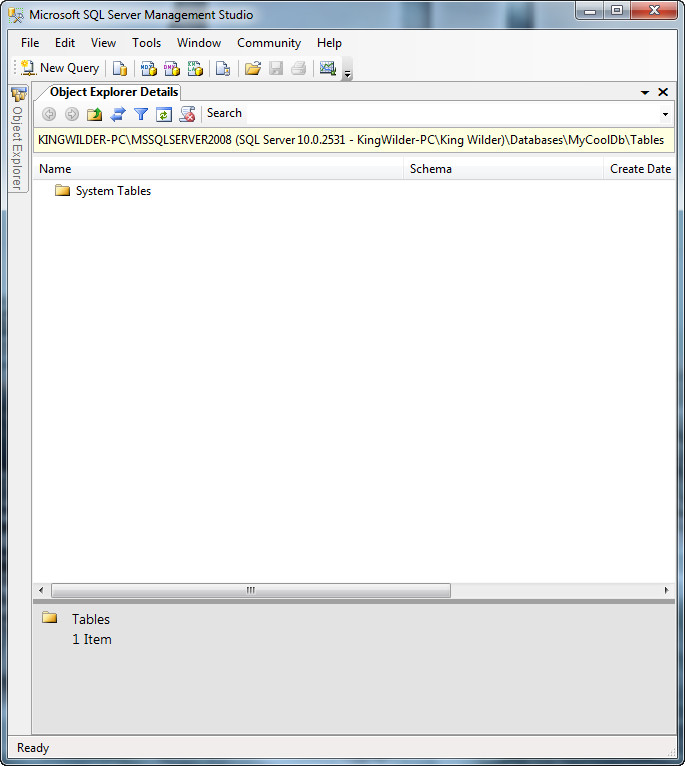The height and width of the screenshot is (766, 685).
Task: Click the scrollbar left arrow
Action: 41,590
